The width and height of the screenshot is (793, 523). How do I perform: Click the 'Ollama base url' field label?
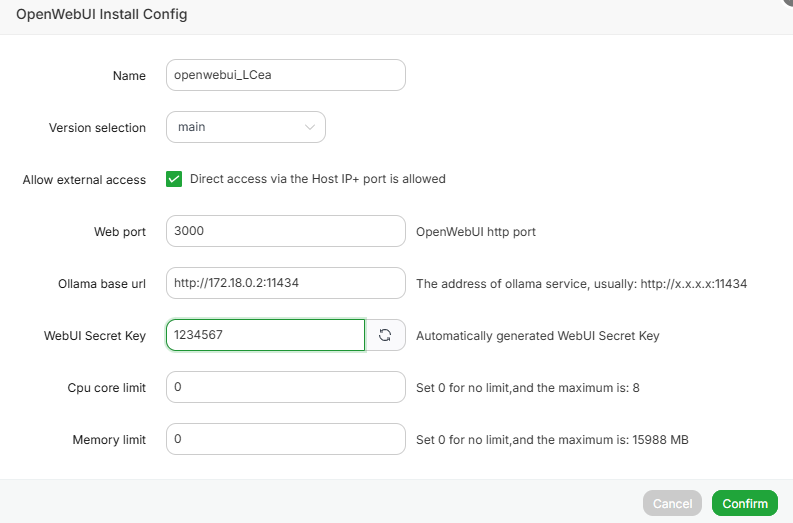(102, 284)
